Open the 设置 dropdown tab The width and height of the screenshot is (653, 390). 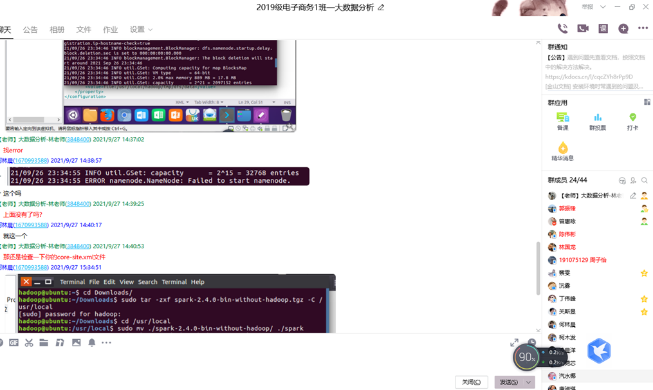tap(141, 30)
